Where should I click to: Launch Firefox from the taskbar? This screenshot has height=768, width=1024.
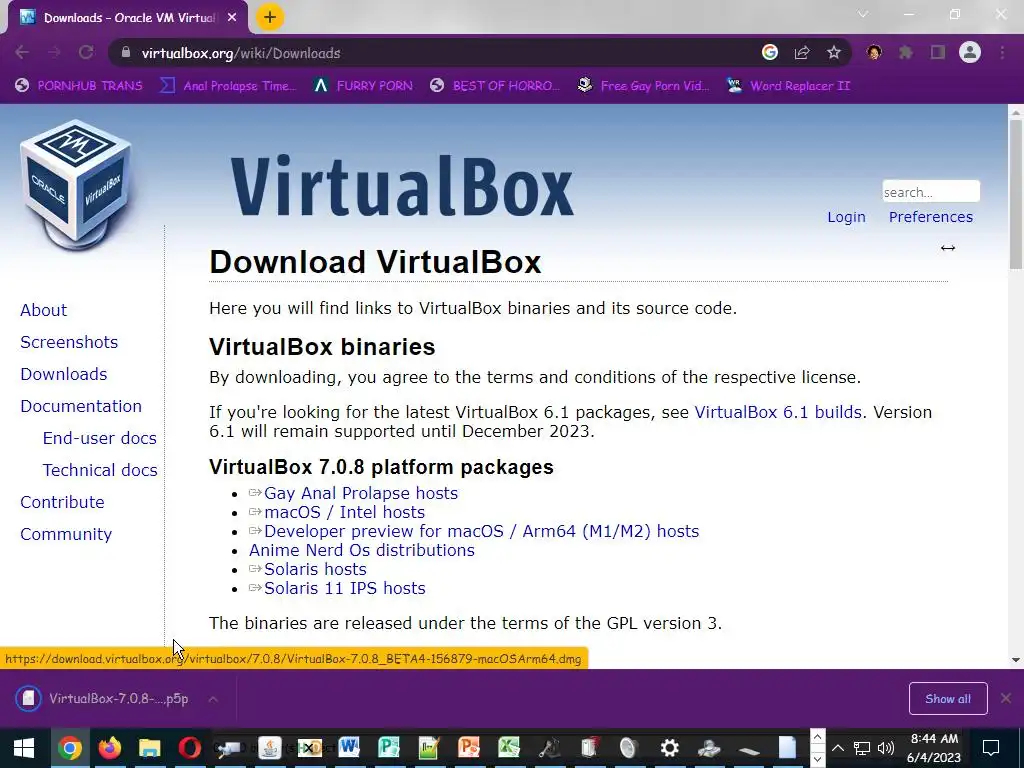point(110,748)
